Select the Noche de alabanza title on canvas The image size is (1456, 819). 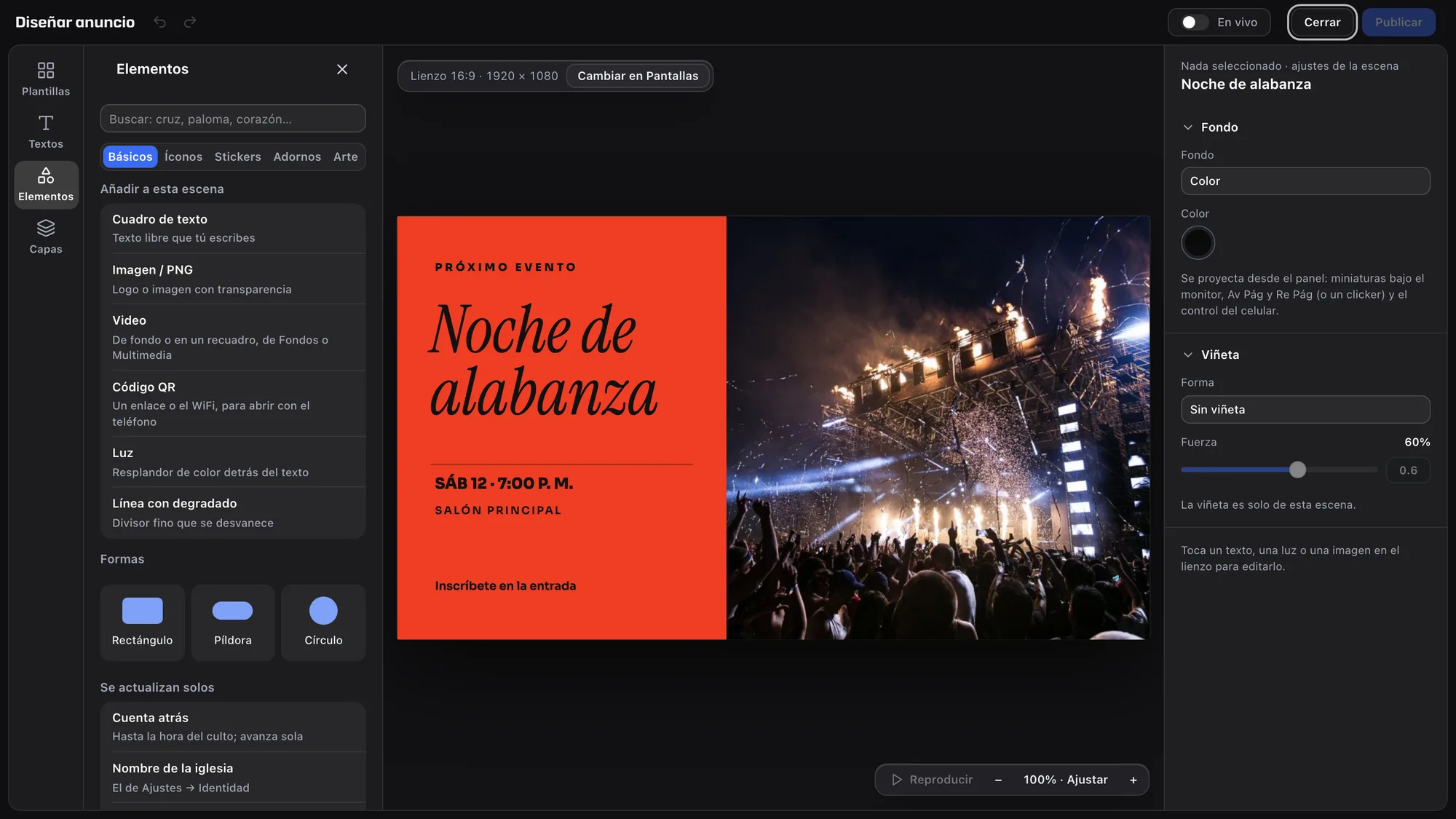point(543,360)
